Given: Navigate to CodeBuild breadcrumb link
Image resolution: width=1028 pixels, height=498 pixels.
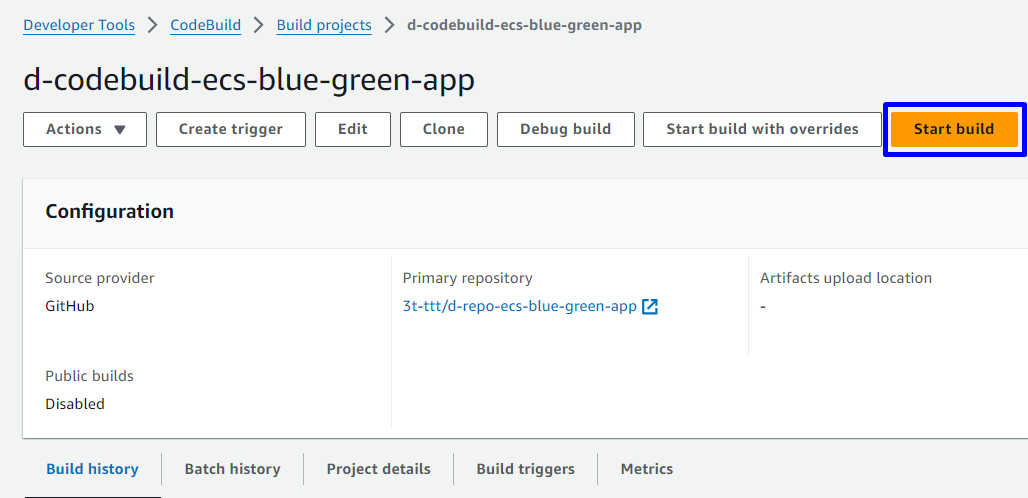Looking at the screenshot, I should [206, 25].
